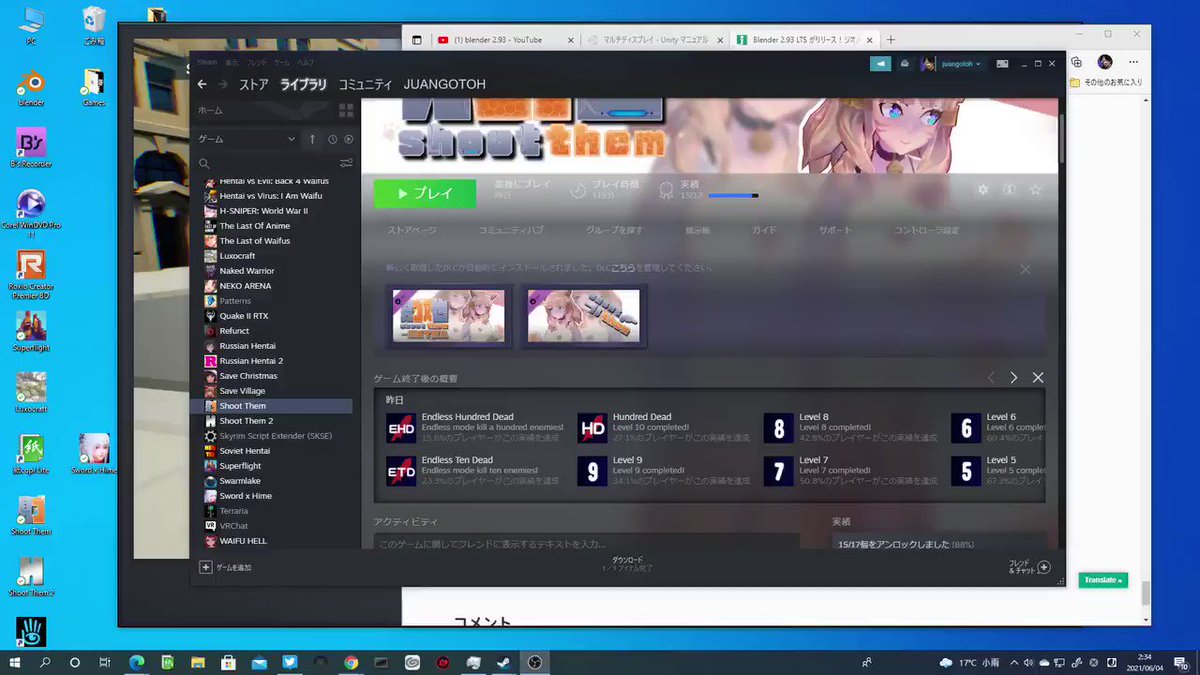
Task: Open Level 8 achievement icon
Action: tap(779, 428)
